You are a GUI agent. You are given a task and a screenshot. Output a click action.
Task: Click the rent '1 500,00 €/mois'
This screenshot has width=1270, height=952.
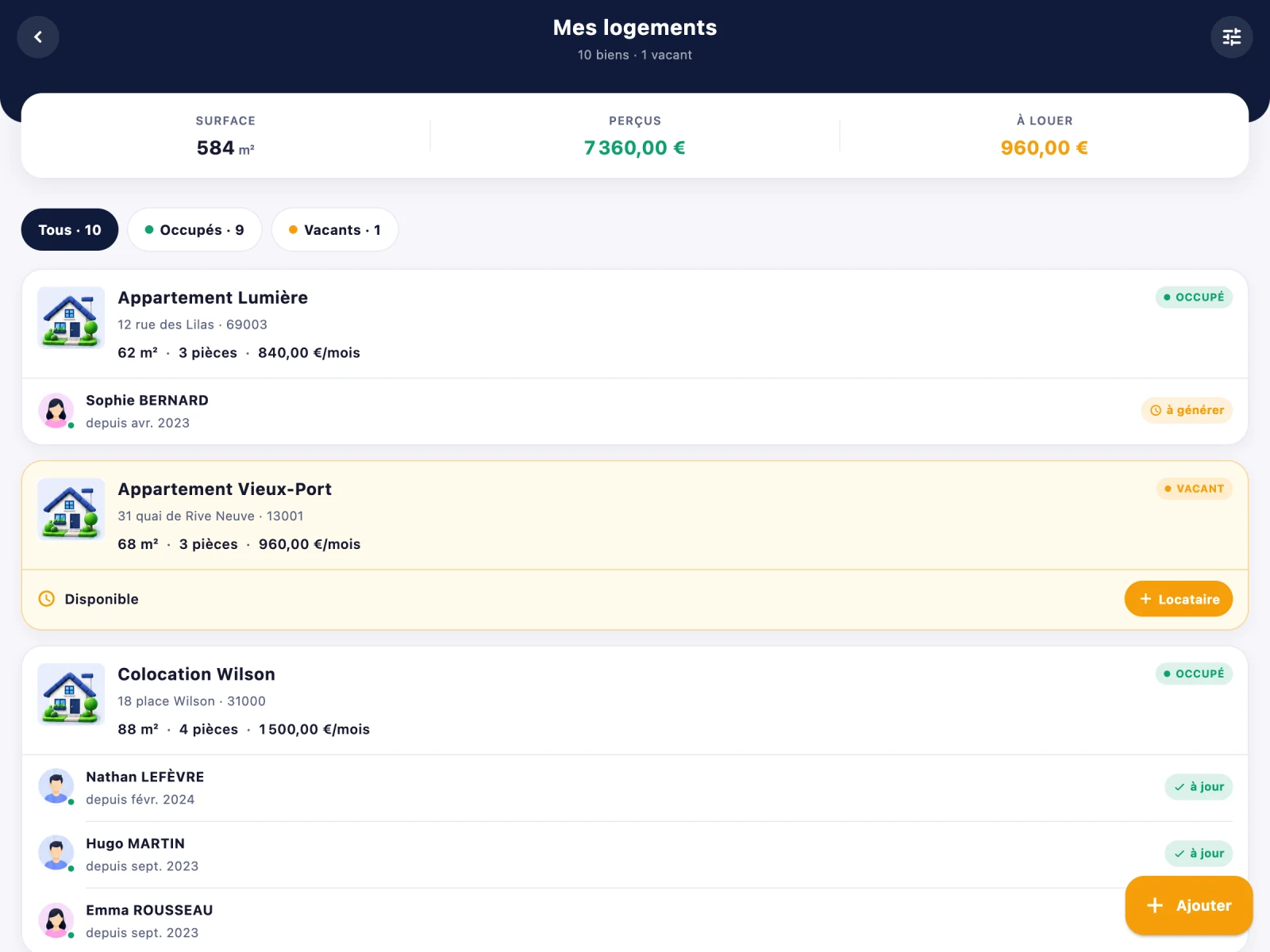(314, 729)
